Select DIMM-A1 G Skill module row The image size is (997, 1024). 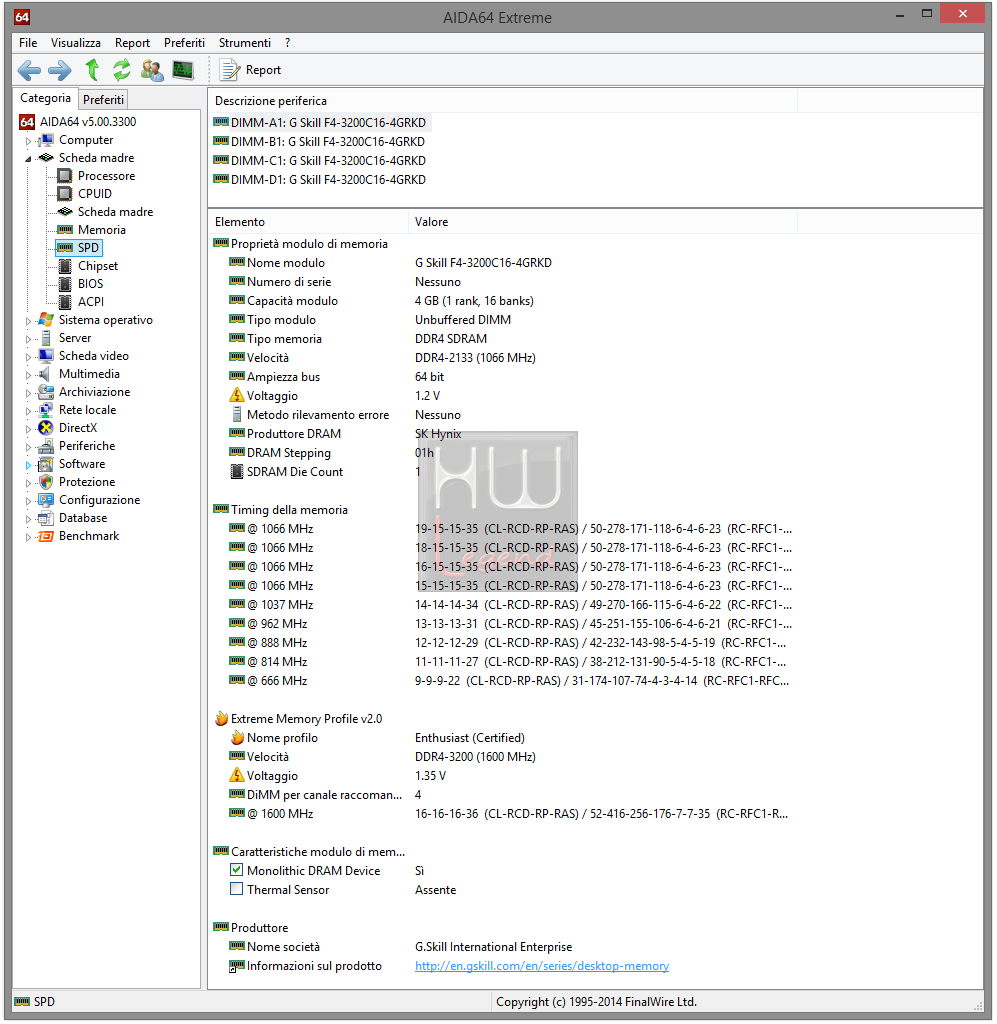pos(321,123)
